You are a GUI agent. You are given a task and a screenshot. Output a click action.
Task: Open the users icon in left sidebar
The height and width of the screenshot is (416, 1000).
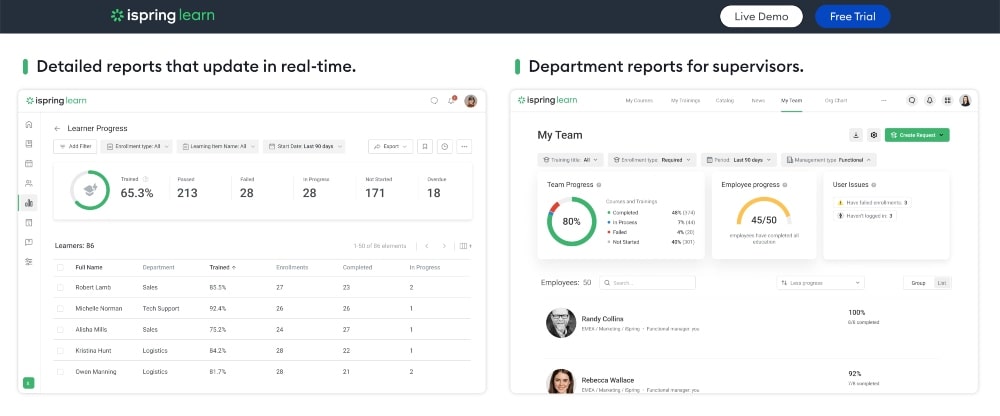pos(29,183)
